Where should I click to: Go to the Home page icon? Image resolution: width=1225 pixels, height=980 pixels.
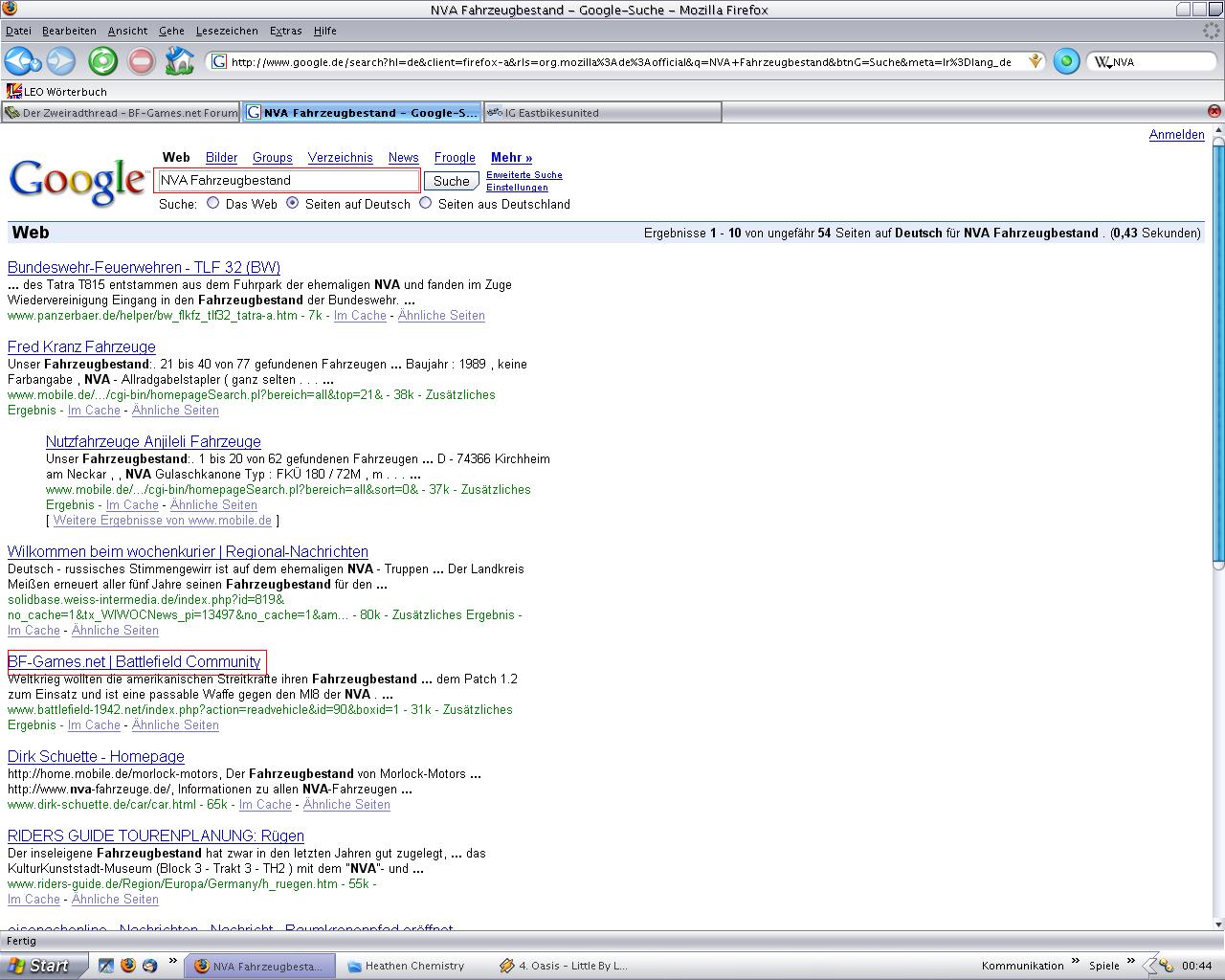click(179, 61)
